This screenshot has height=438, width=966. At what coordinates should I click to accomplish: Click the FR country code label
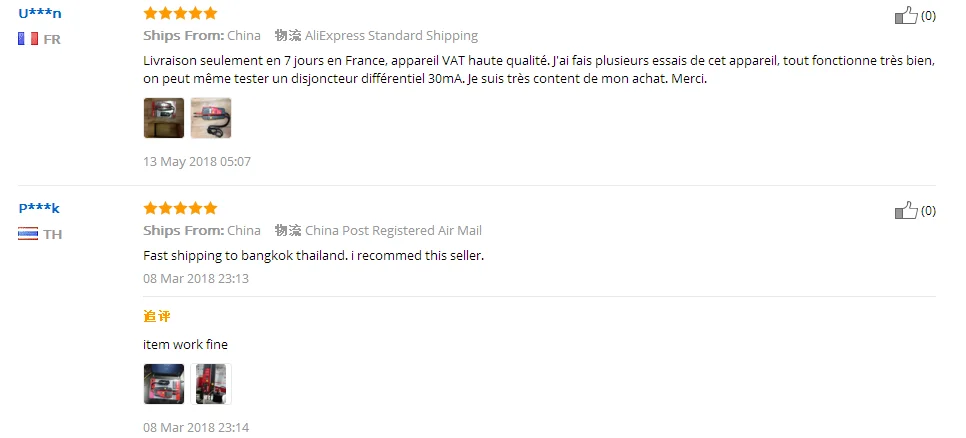pyautogui.click(x=52, y=39)
